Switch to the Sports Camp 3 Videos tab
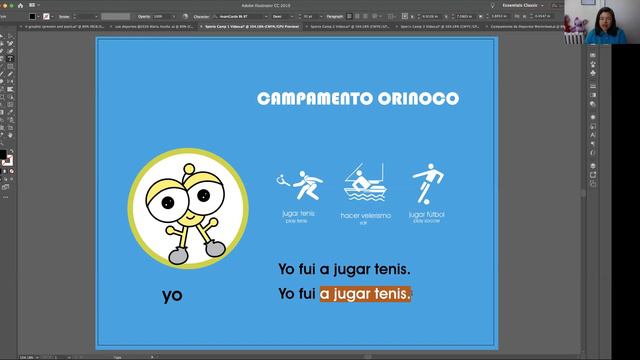This screenshot has width=640, height=360. pyautogui.click(x=439, y=27)
